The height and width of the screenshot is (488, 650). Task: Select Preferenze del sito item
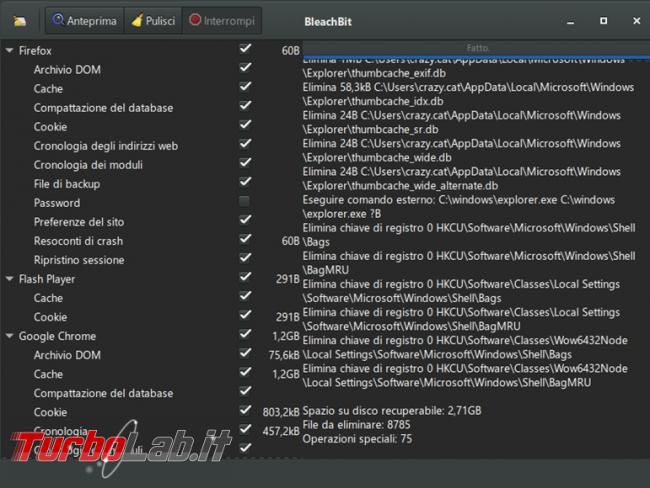(79, 222)
